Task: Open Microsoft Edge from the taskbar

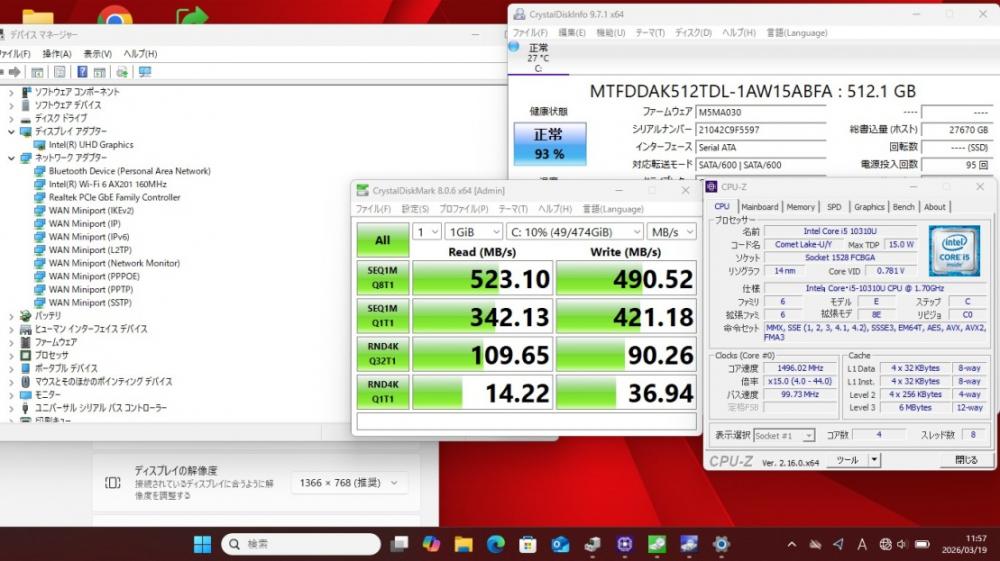Action: click(x=496, y=544)
